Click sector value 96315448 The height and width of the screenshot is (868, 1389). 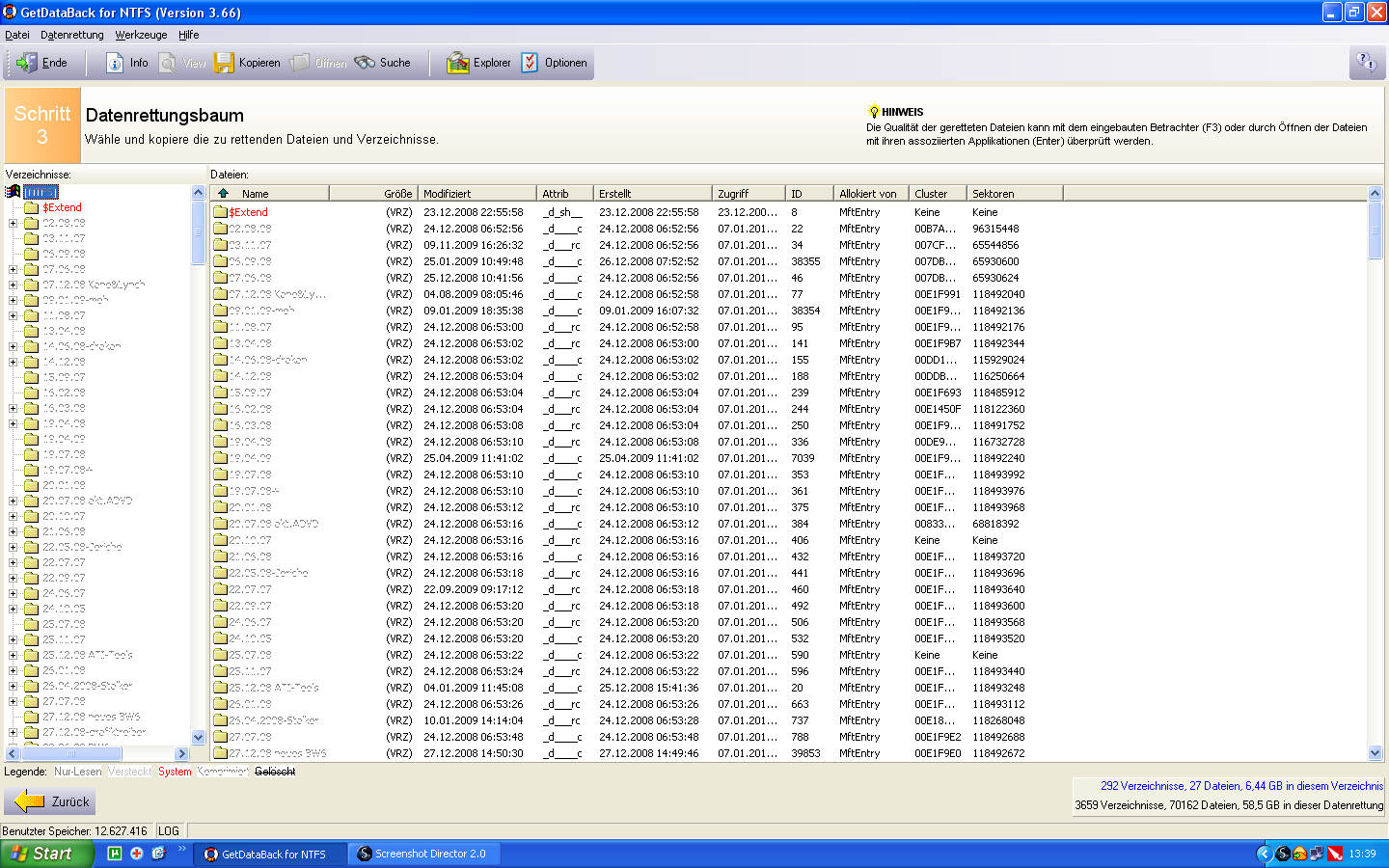(995, 229)
